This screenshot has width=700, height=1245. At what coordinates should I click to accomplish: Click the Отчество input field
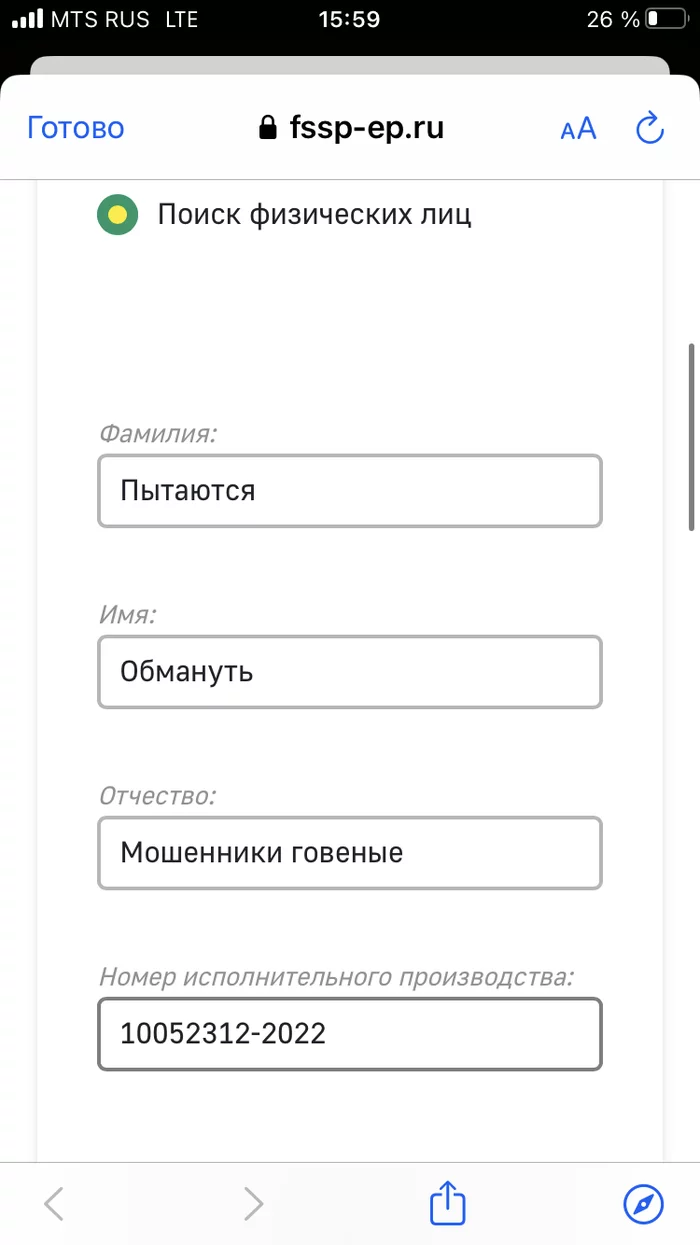point(349,852)
